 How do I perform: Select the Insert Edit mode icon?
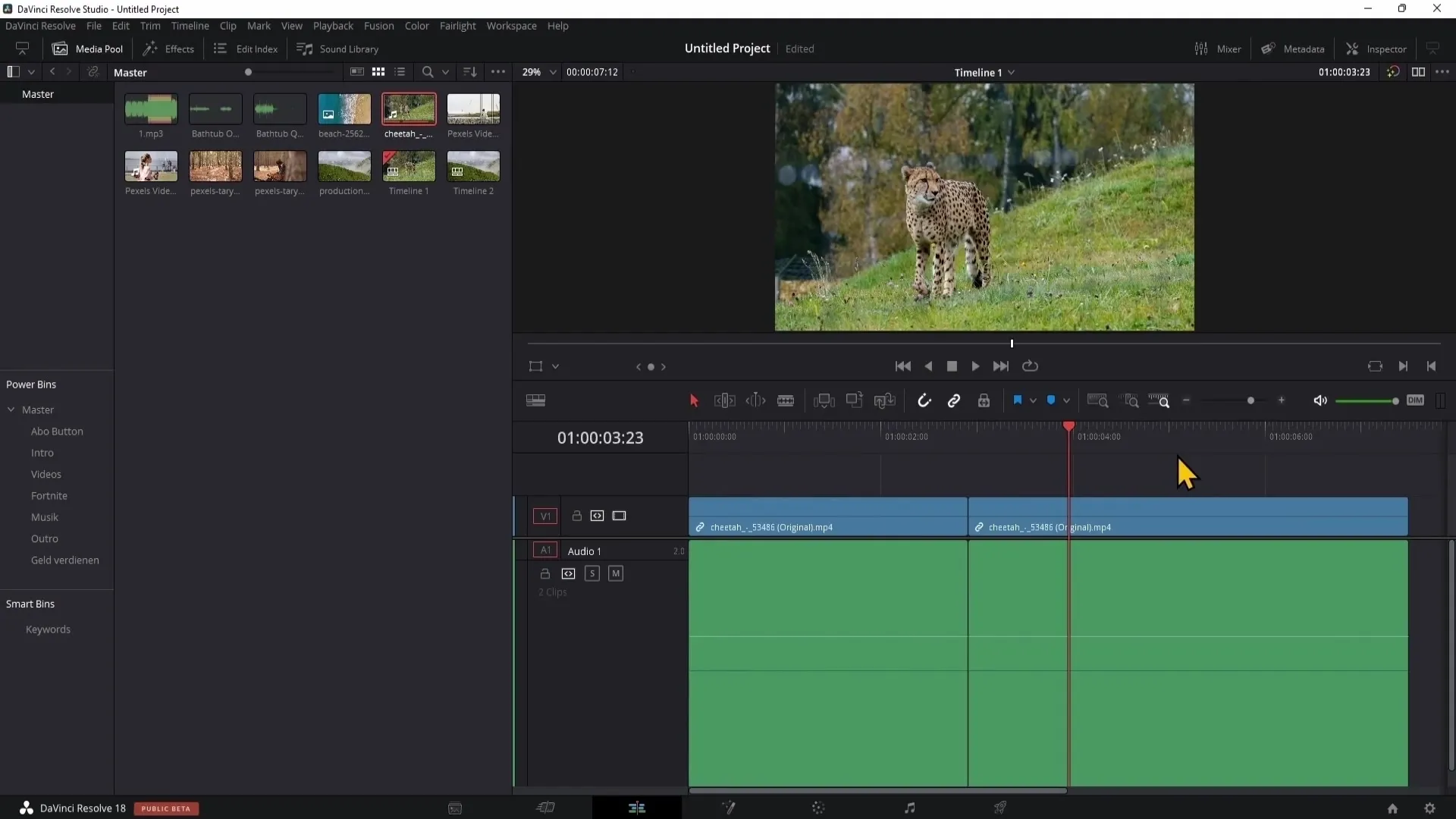[825, 400]
